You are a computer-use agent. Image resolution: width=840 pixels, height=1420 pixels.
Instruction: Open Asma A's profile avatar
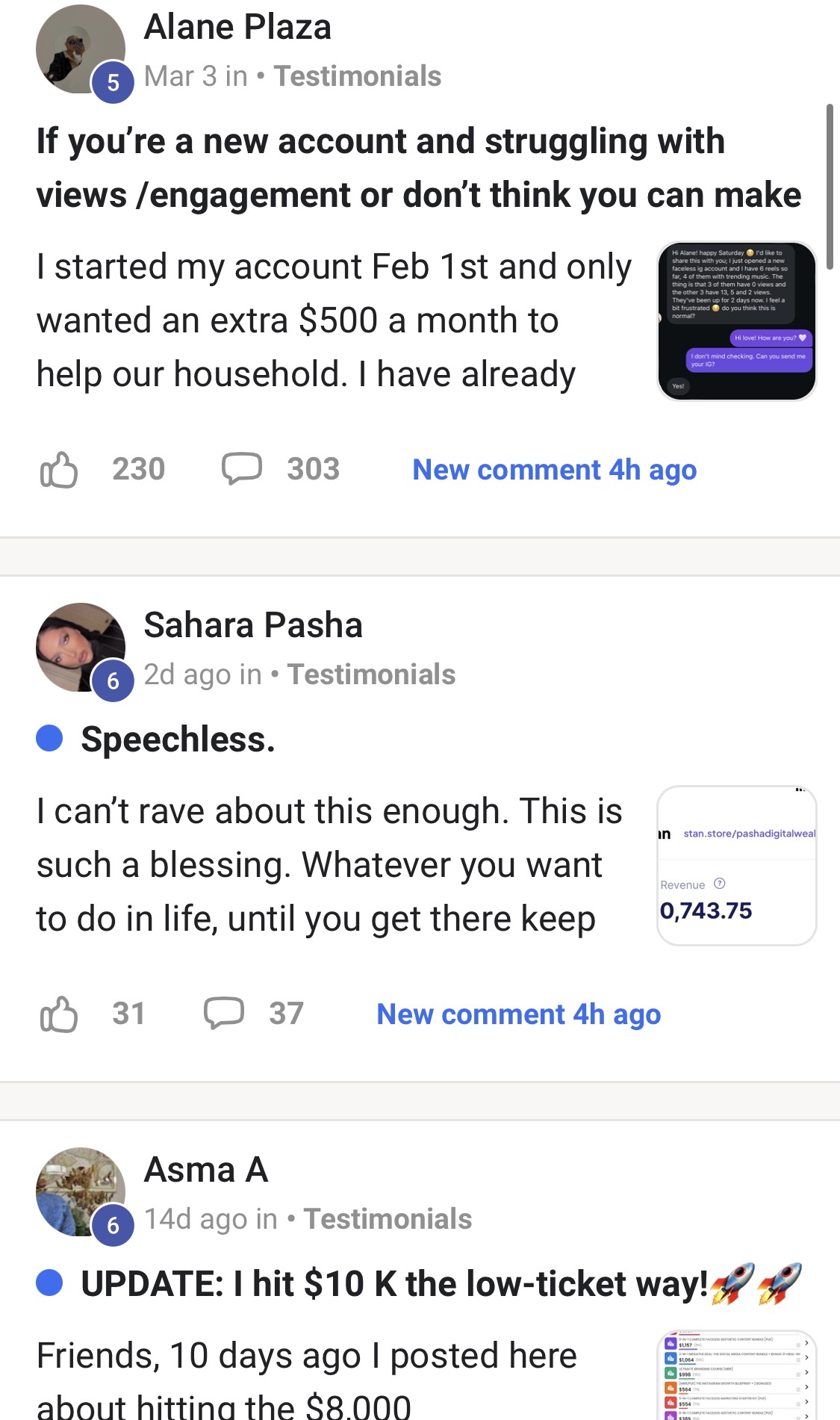pyautogui.click(x=78, y=1191)
